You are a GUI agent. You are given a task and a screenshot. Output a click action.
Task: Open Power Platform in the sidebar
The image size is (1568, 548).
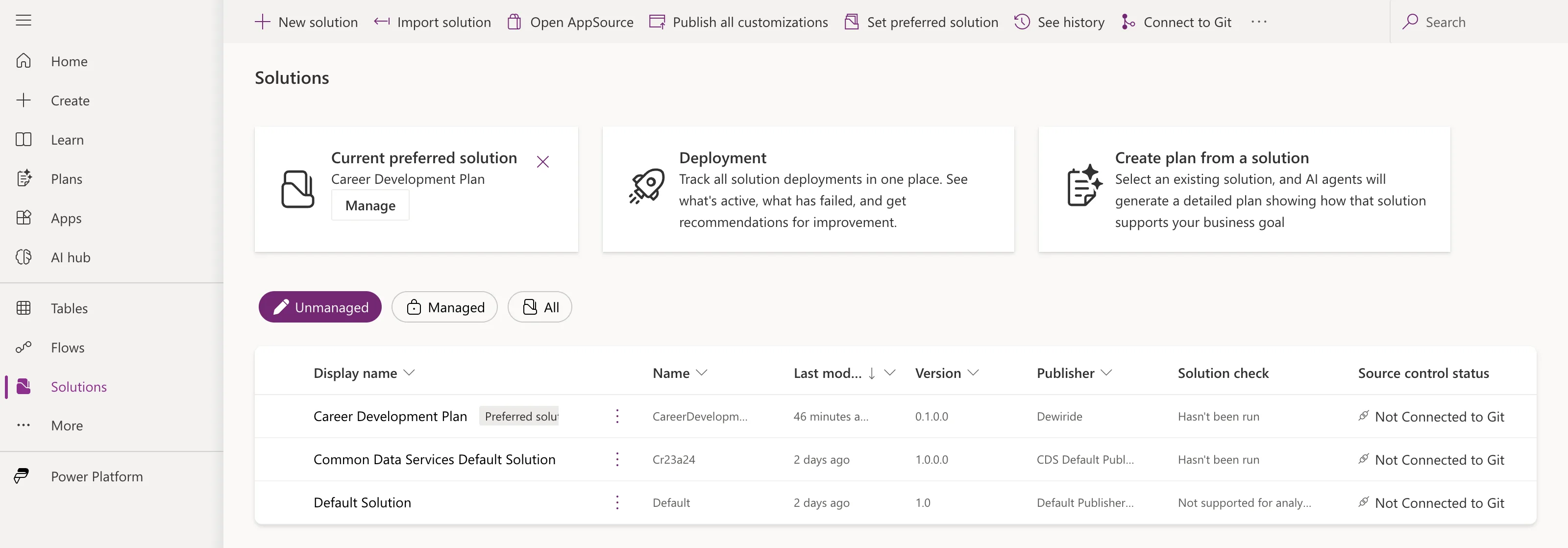tap(97, 477)
